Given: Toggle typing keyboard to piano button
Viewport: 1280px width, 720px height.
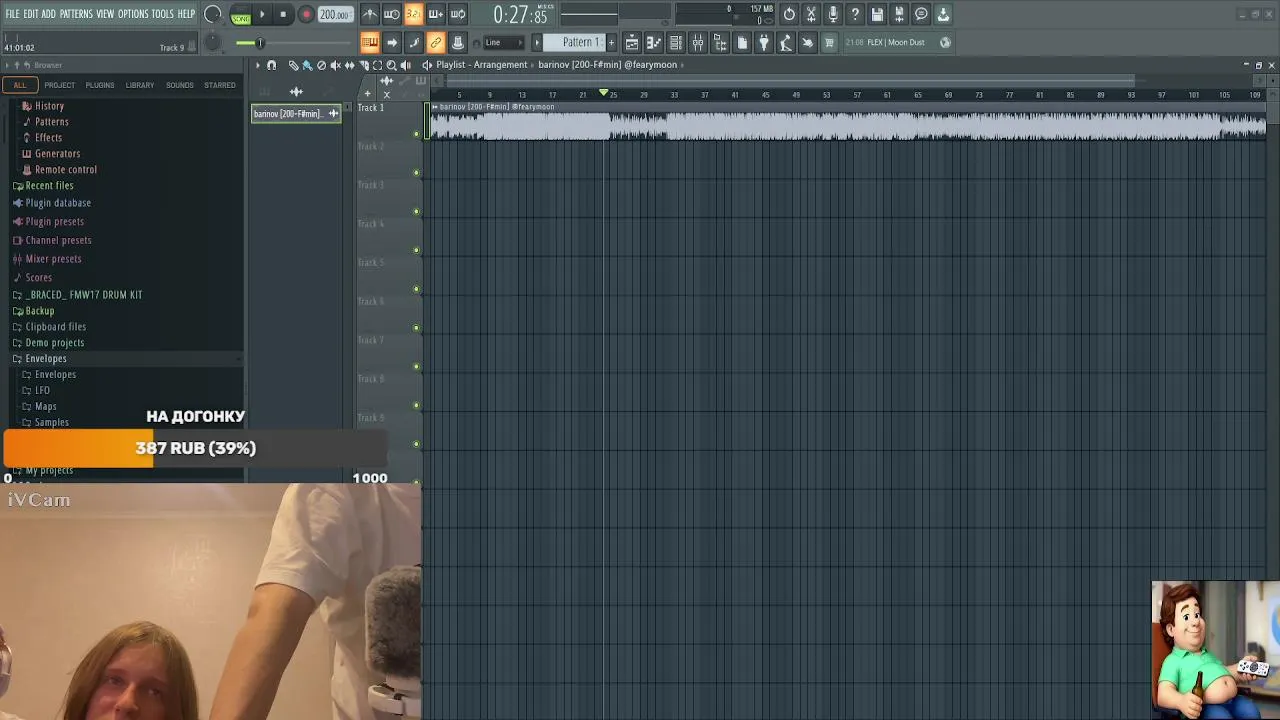Looking at the screenshot, I should tap(370, 42).
